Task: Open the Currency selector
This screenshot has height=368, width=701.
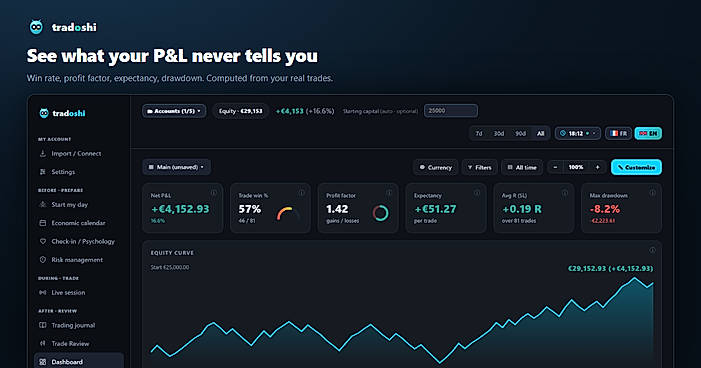Action: click(x=435, y=167)
